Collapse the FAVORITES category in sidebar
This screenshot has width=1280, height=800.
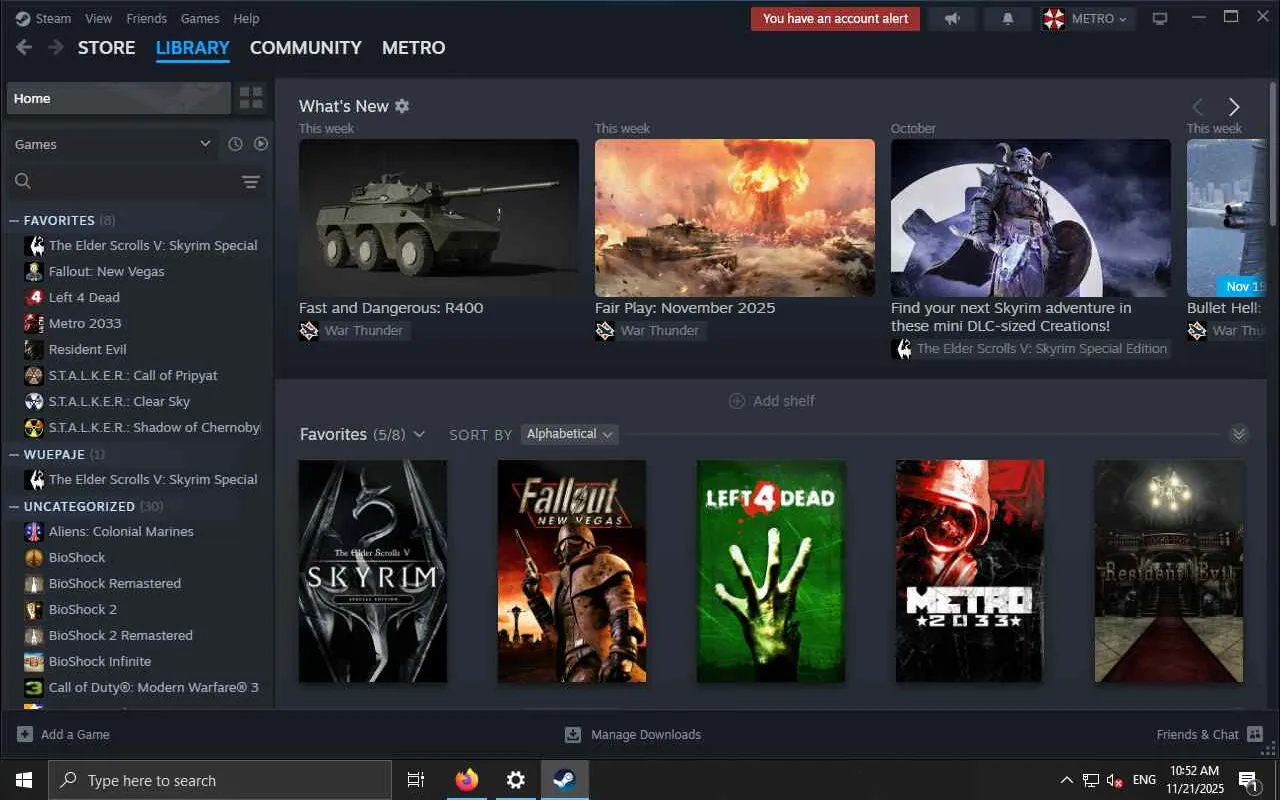14,220
